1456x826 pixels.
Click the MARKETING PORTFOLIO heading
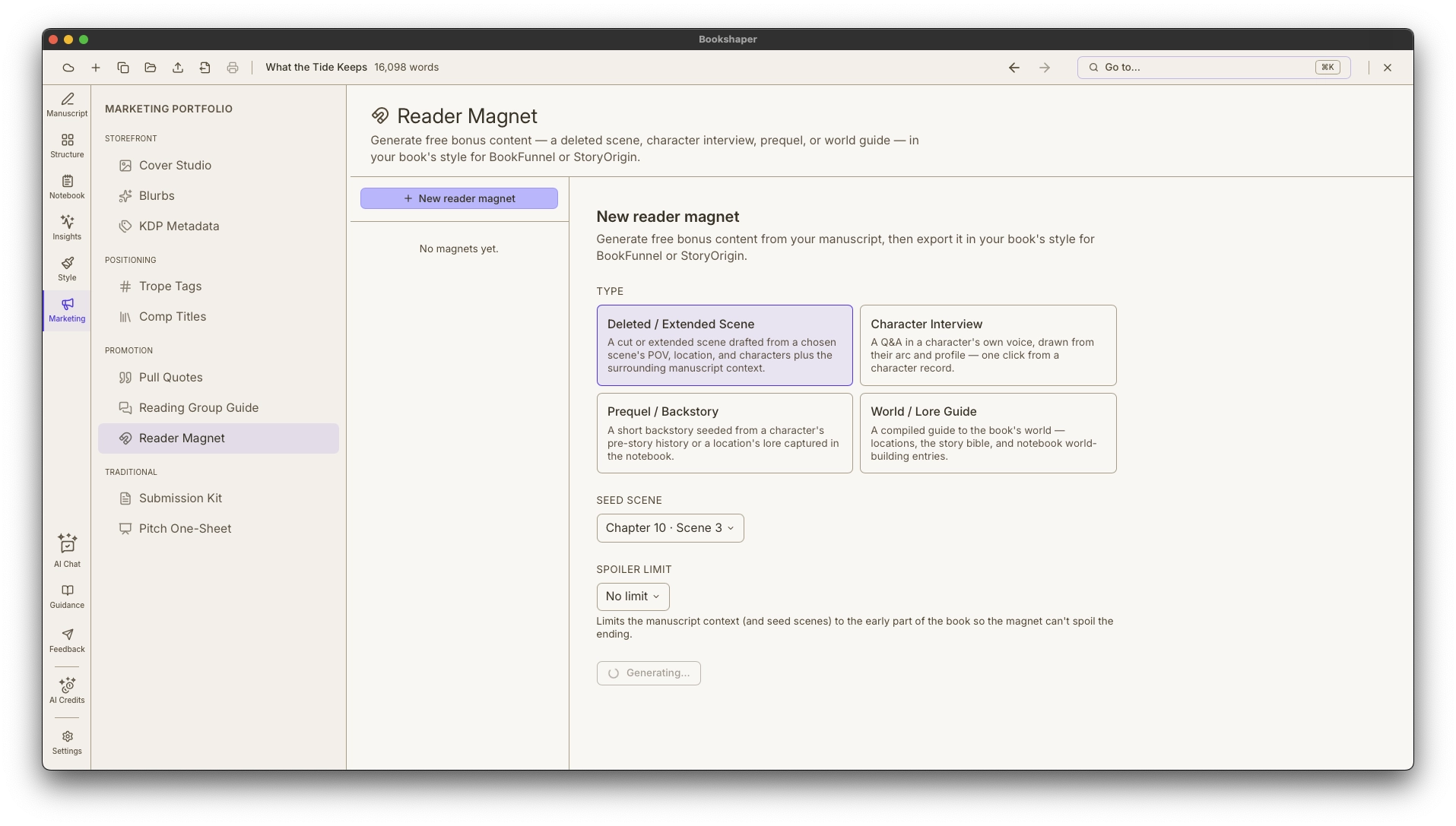click(x=169, y=109)
